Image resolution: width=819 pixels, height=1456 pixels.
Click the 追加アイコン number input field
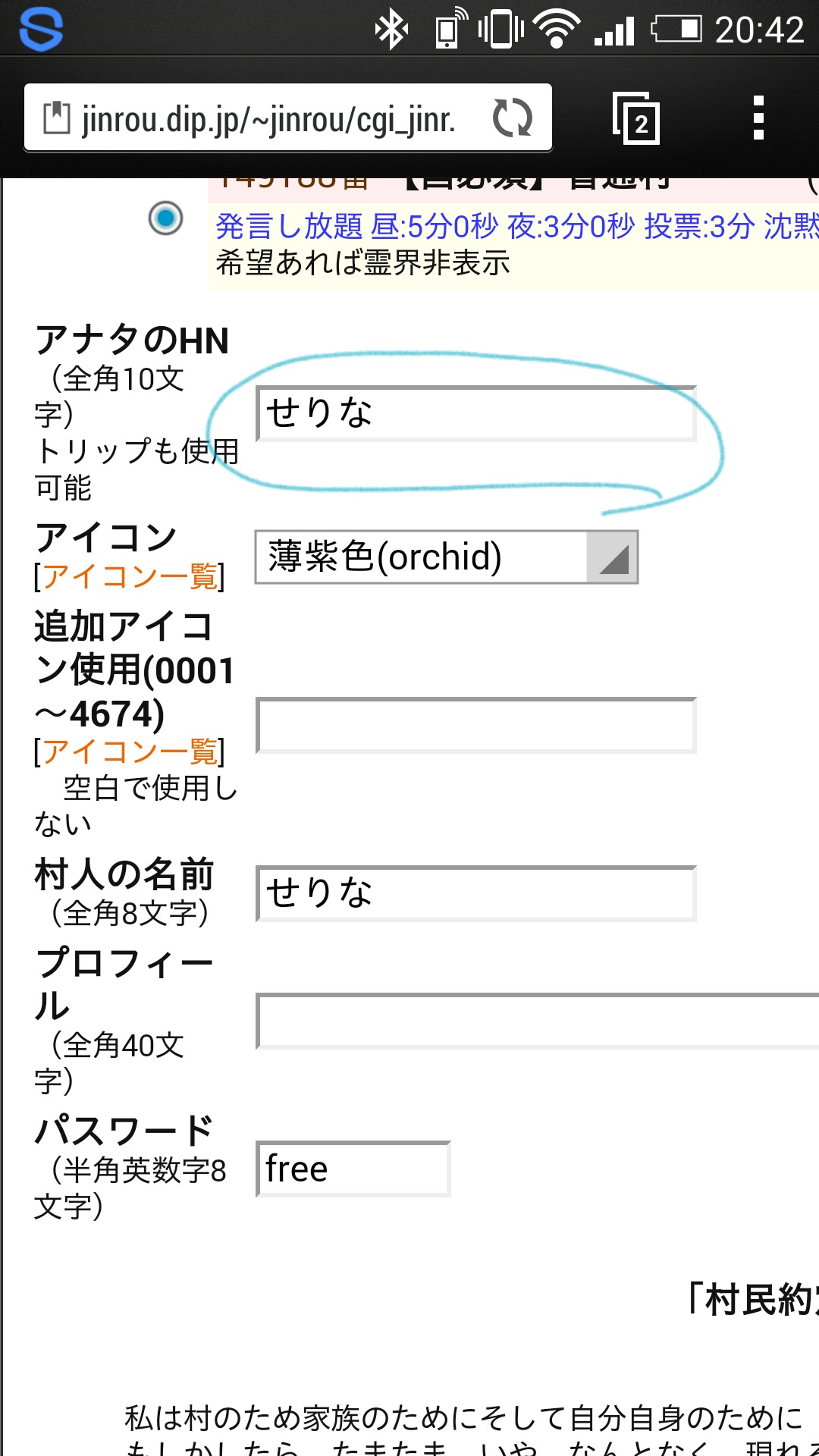[x=476, y=726]
